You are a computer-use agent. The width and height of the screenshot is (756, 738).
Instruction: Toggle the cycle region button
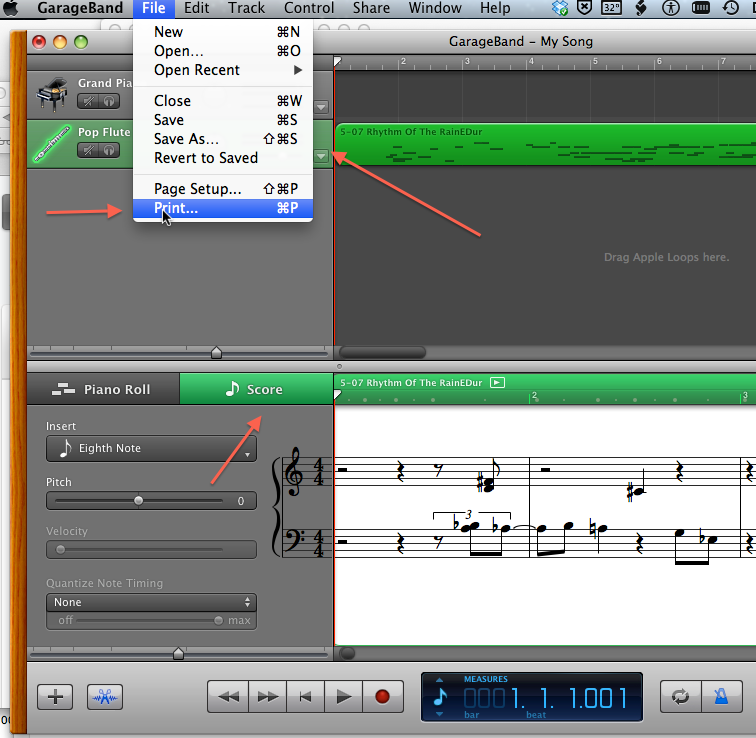pyautogui.click(x=680, y=697)
